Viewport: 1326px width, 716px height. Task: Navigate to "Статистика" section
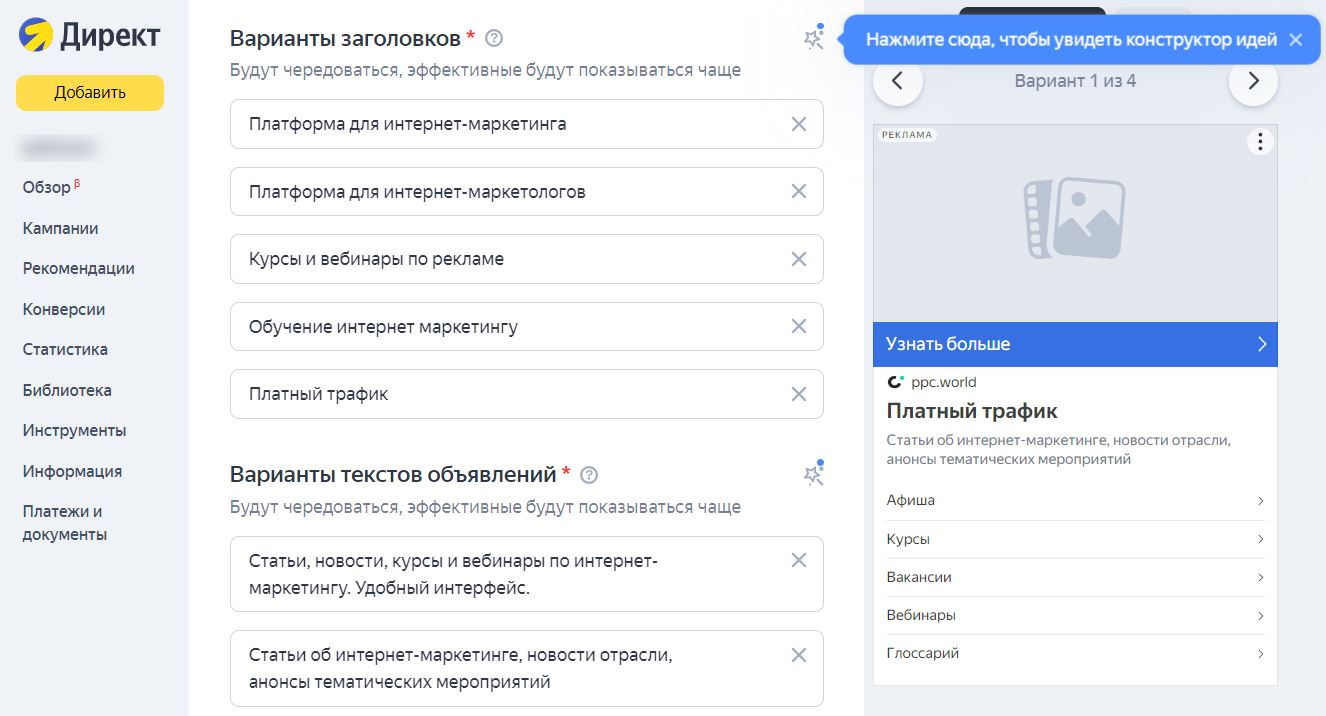(65, 350)
